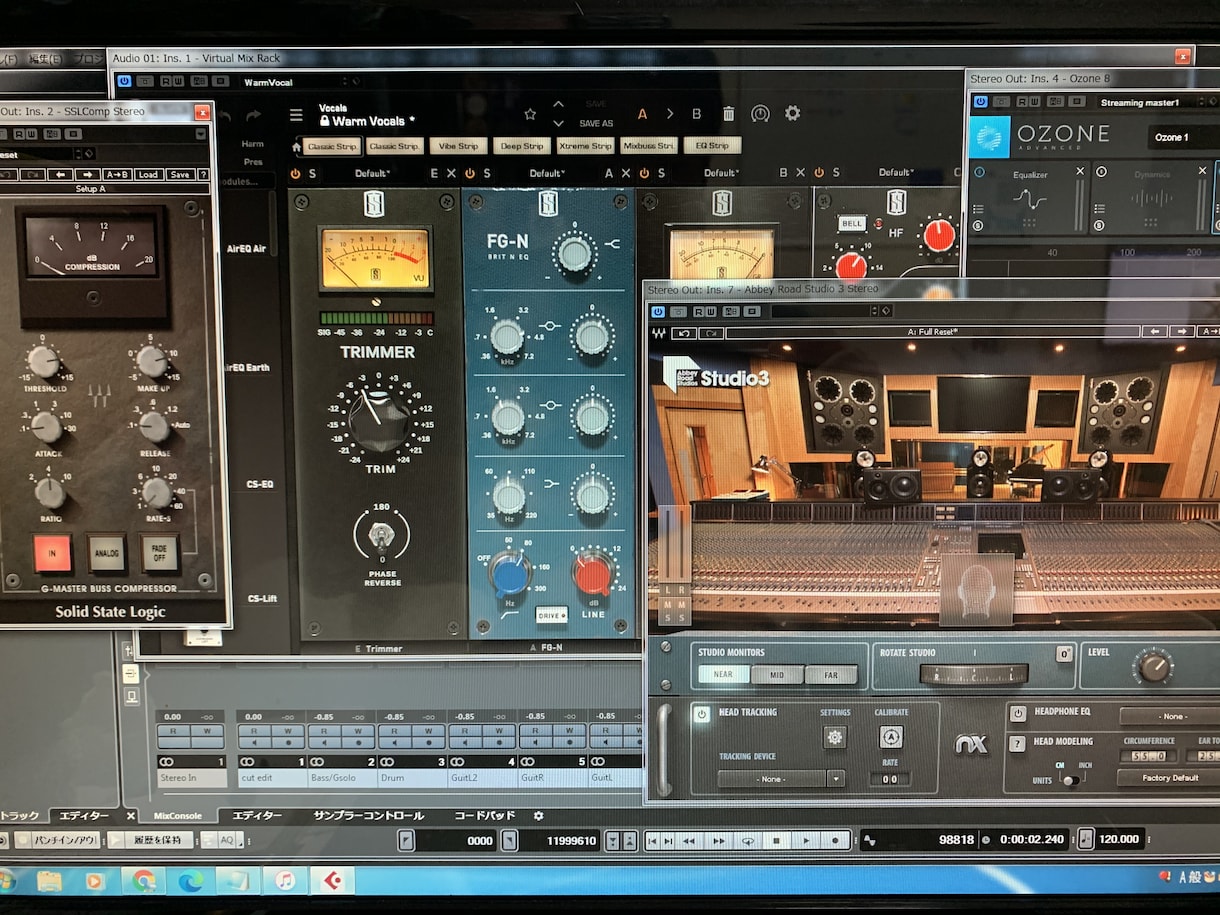Undo in the Virtual Mix Rack toolbar

pos(225,116)
